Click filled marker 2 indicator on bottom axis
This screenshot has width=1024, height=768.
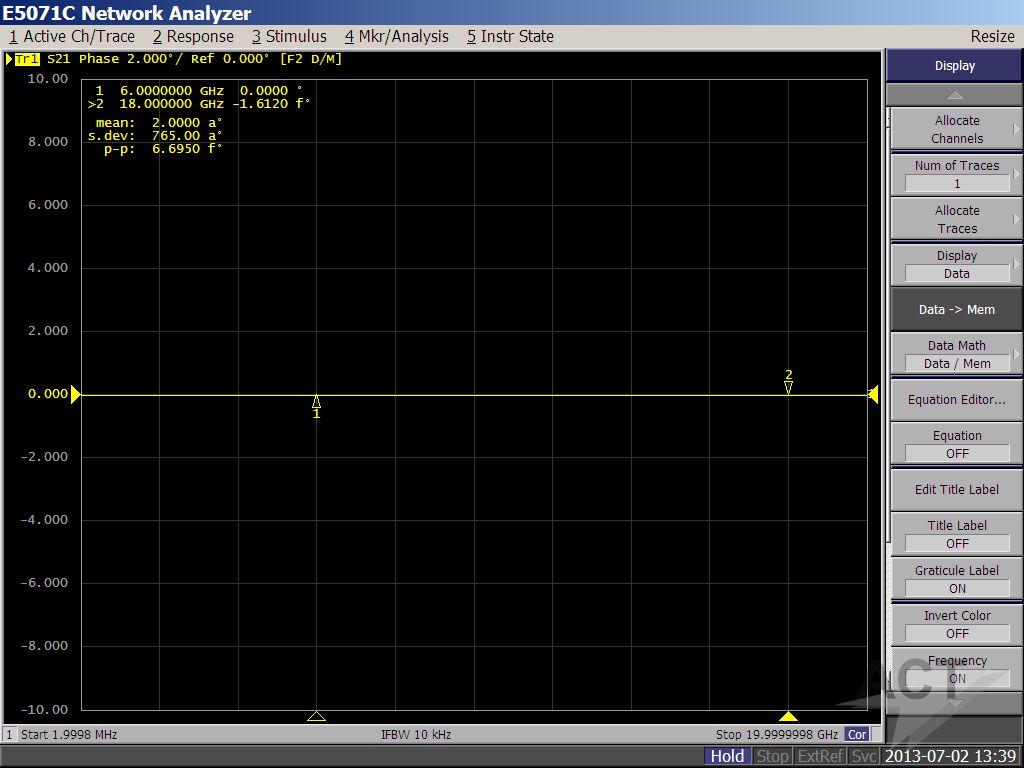(x=788, y=716)
